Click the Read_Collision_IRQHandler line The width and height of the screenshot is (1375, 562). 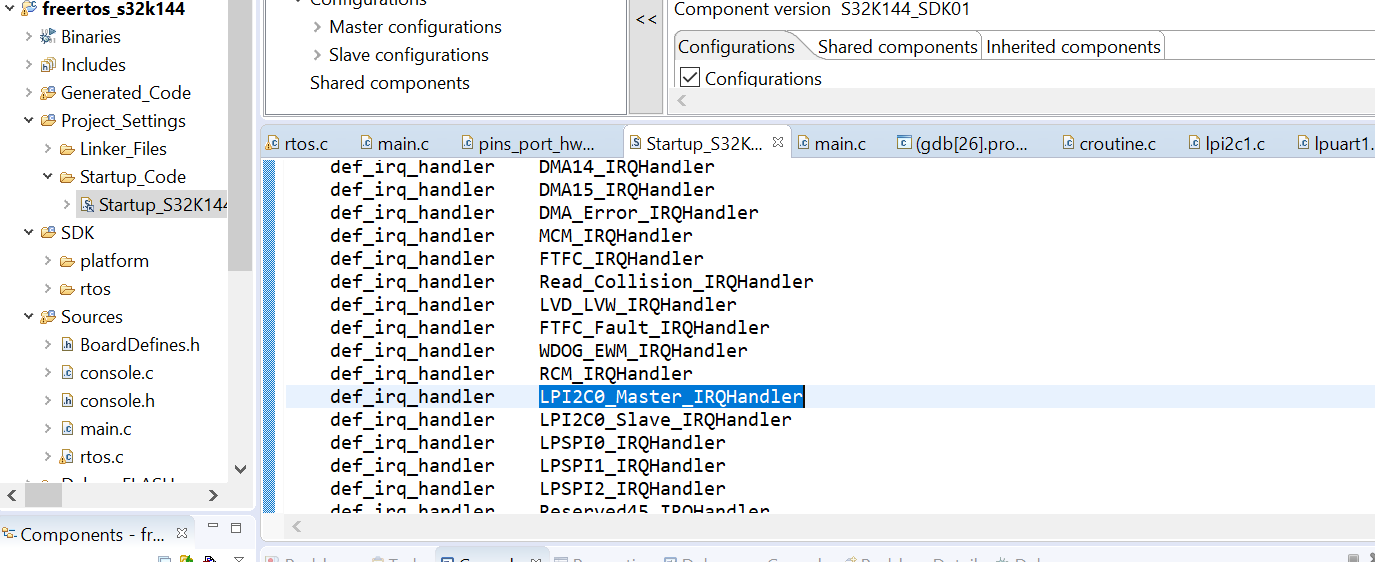coord(676,282)
